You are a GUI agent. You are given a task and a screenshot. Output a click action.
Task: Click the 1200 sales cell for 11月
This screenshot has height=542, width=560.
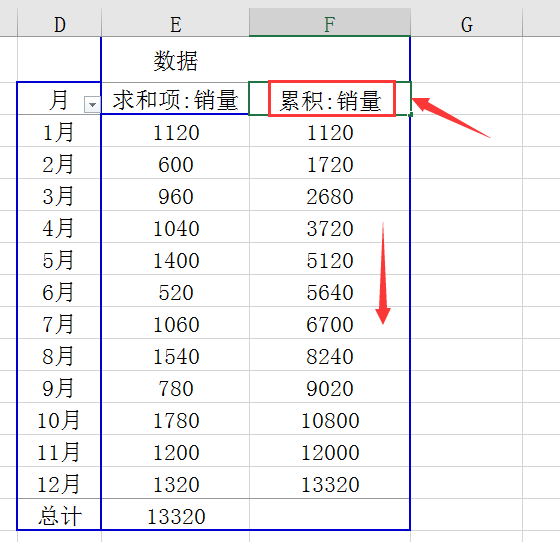pos(175,451)
